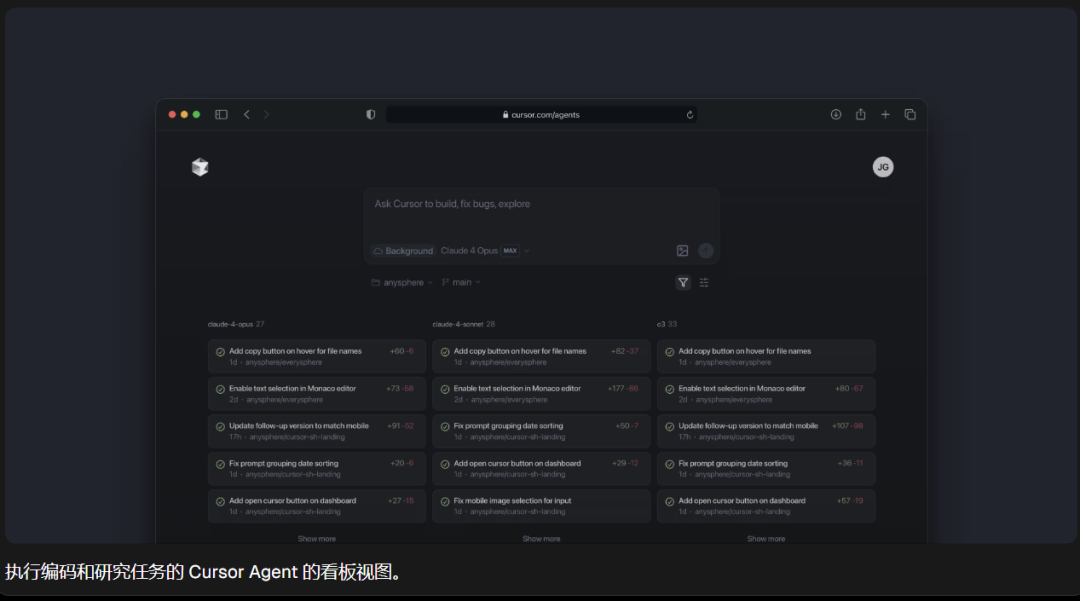This screenshot has width=1080, height=601.
Task: Click the yellow minimize window button
Action: point(184,114)
